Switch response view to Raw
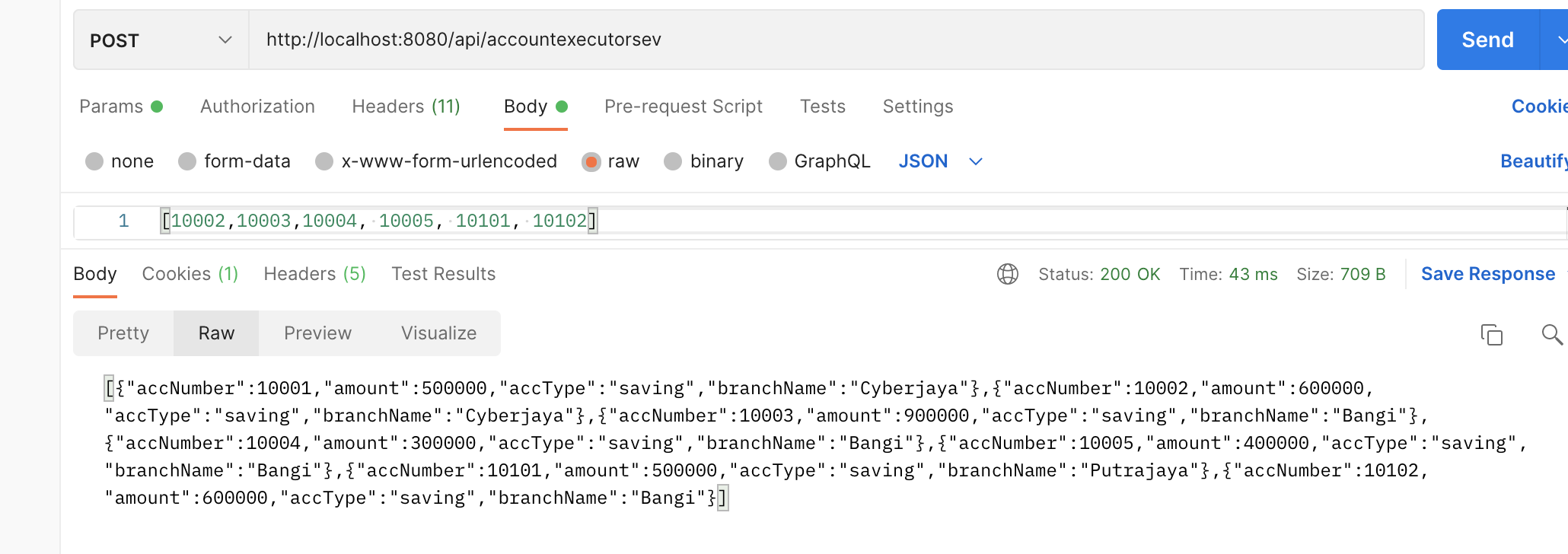The width and height of the screenshot is (1568, 554). coord(216,333)
